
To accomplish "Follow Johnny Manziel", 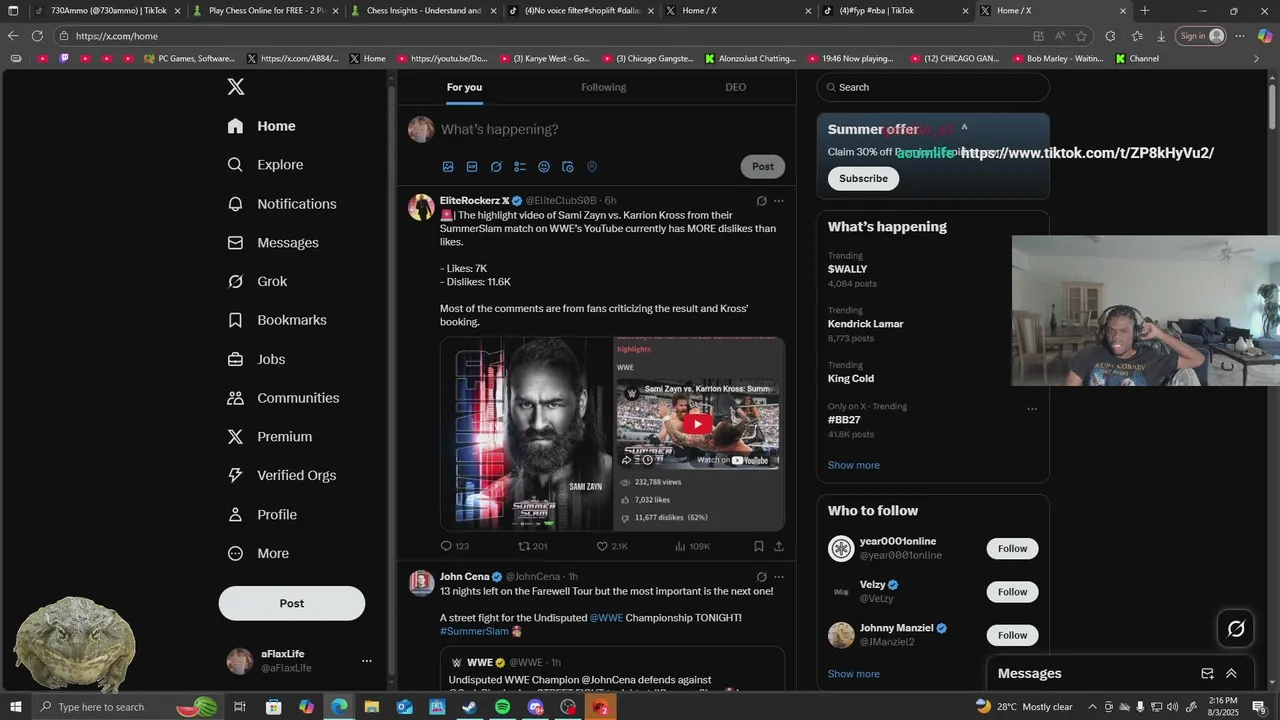I will (x=1012, y=635).
